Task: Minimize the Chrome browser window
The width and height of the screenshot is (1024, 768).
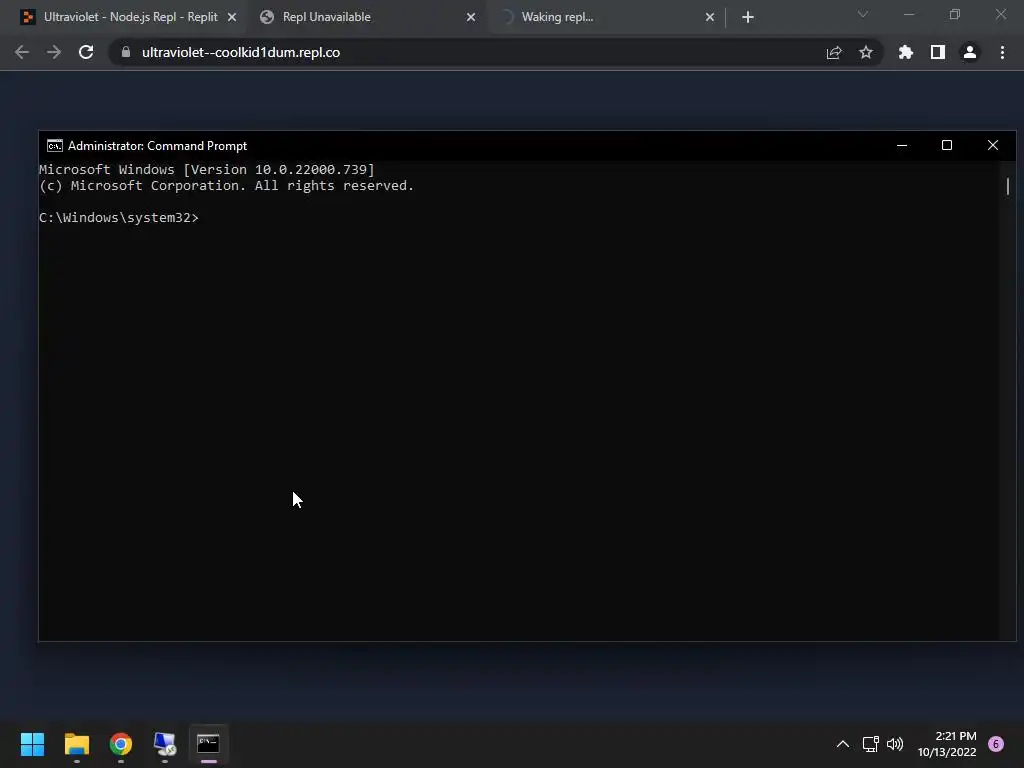Action: (x=909, y=14)
